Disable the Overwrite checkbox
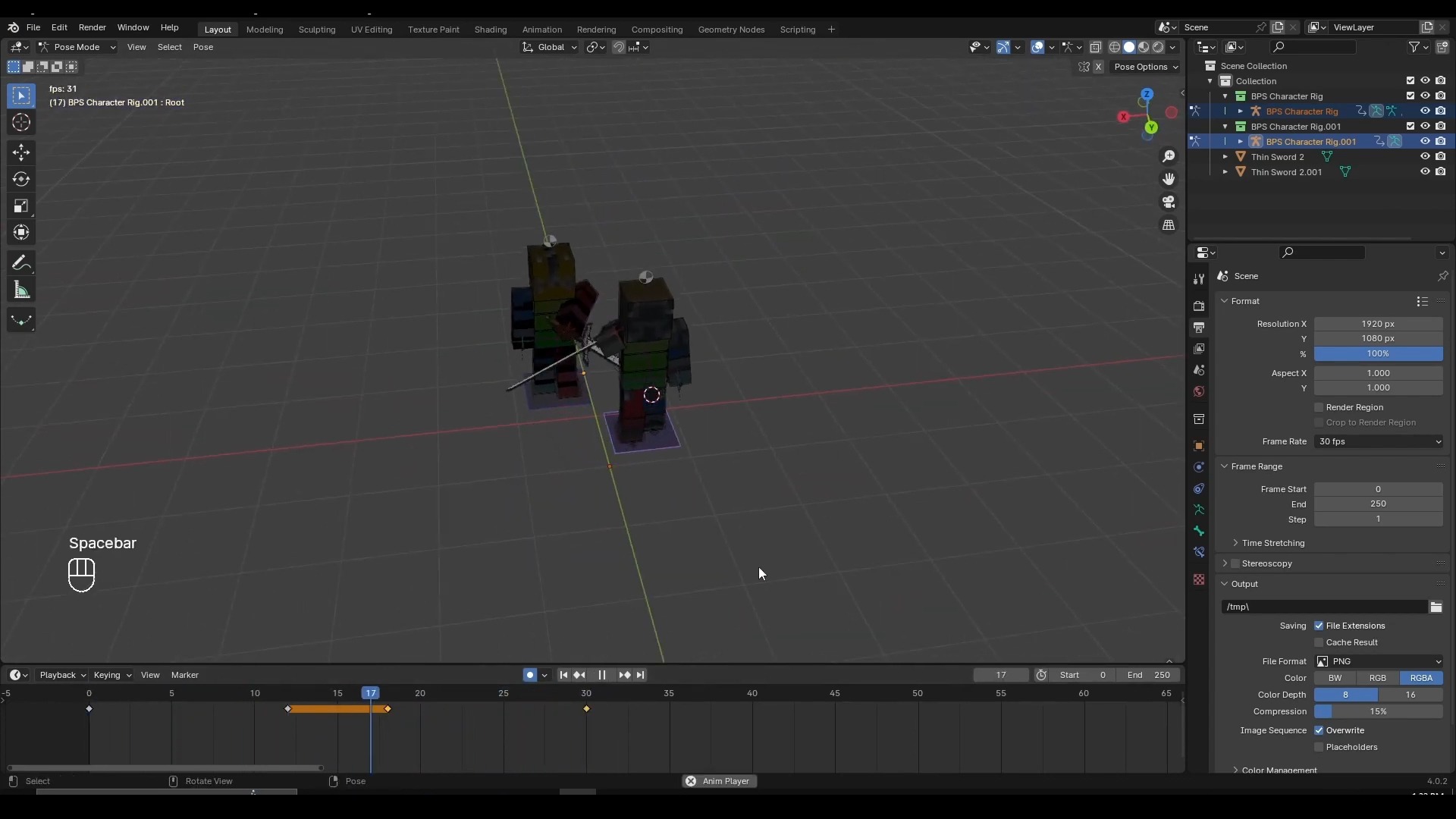This screenshot has width=1456, height=819. point(1319,730)
